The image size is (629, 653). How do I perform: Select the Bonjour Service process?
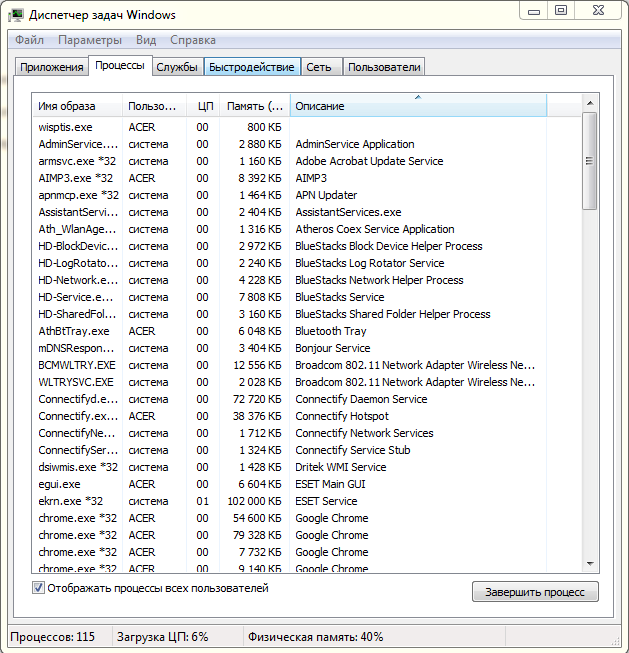pyautogui.click(x=289, y=348)
